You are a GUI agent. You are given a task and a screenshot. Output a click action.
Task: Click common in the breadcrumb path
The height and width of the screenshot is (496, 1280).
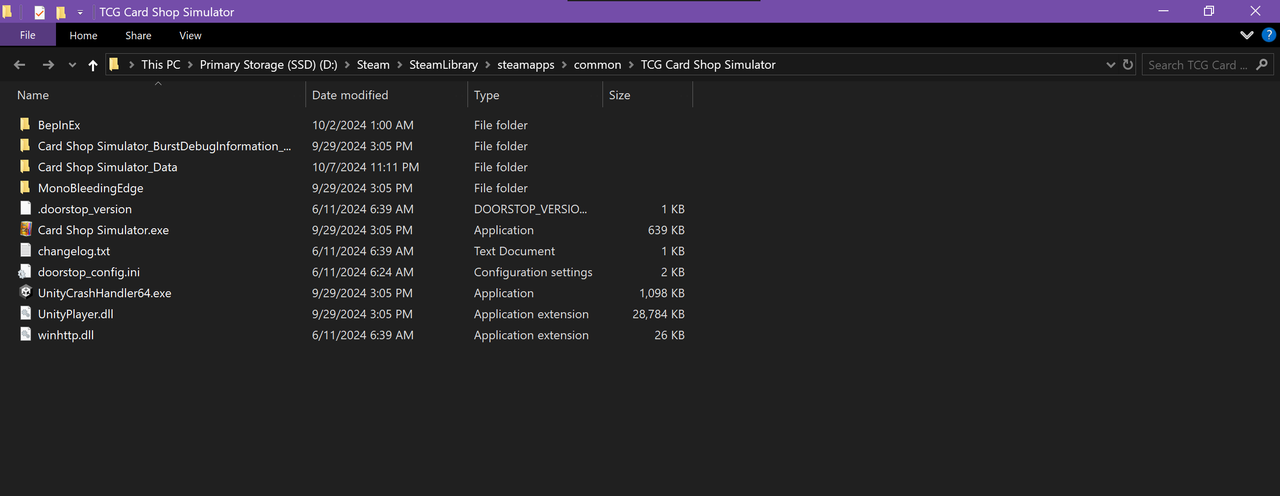pos(597,65)
